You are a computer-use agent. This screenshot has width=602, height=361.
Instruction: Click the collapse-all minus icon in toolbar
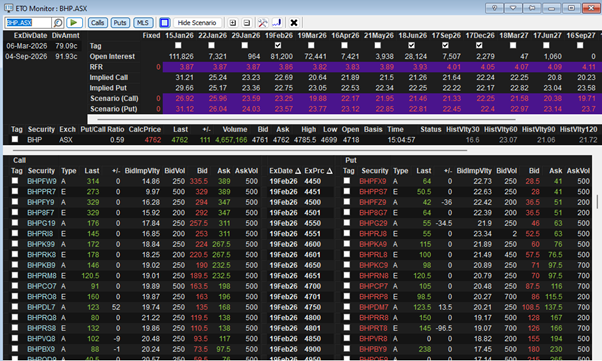[247, 23]
